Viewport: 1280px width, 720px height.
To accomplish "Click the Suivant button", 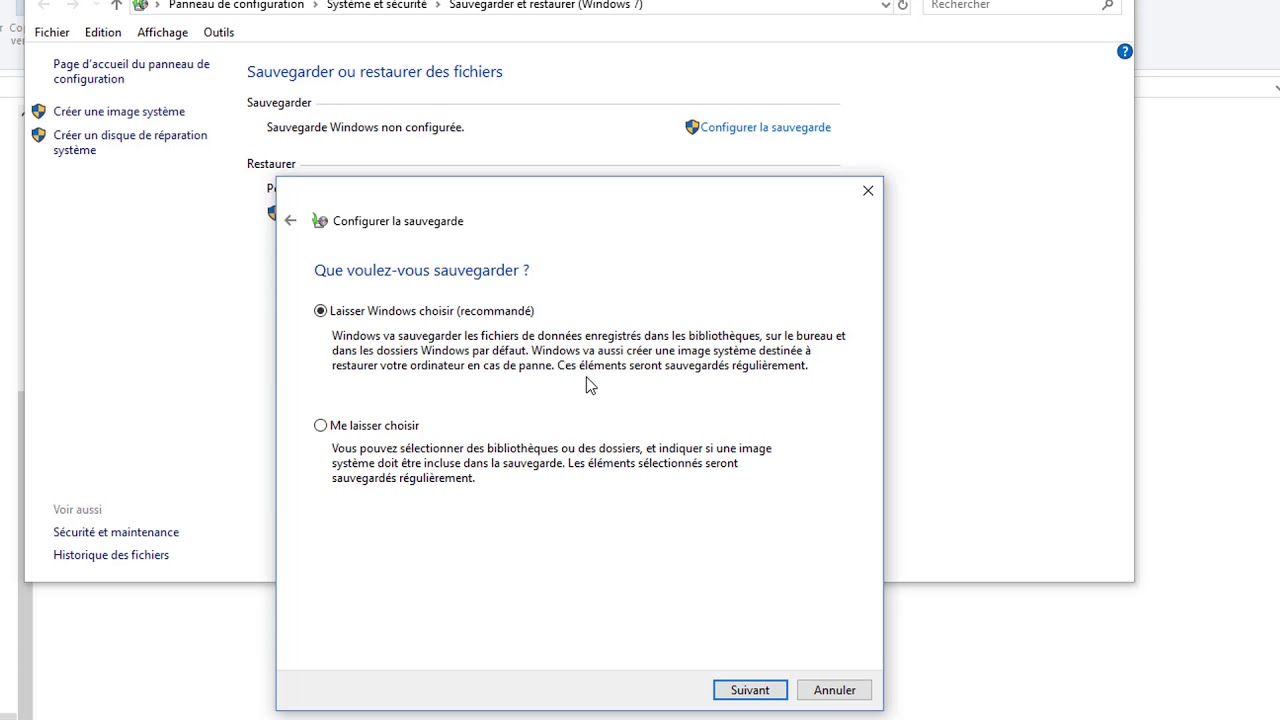I will 750,690.
